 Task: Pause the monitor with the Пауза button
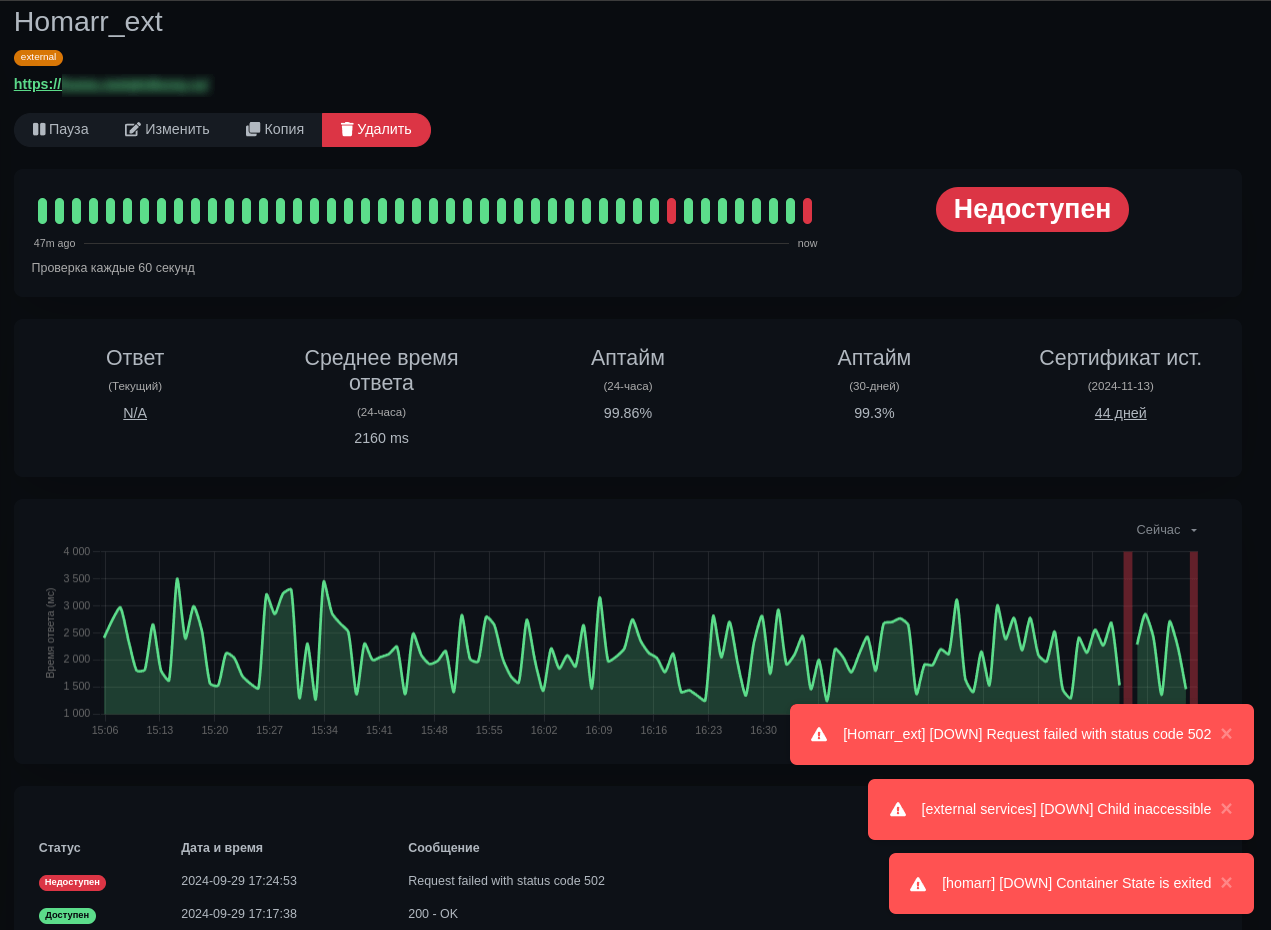(x=61, y=130)
